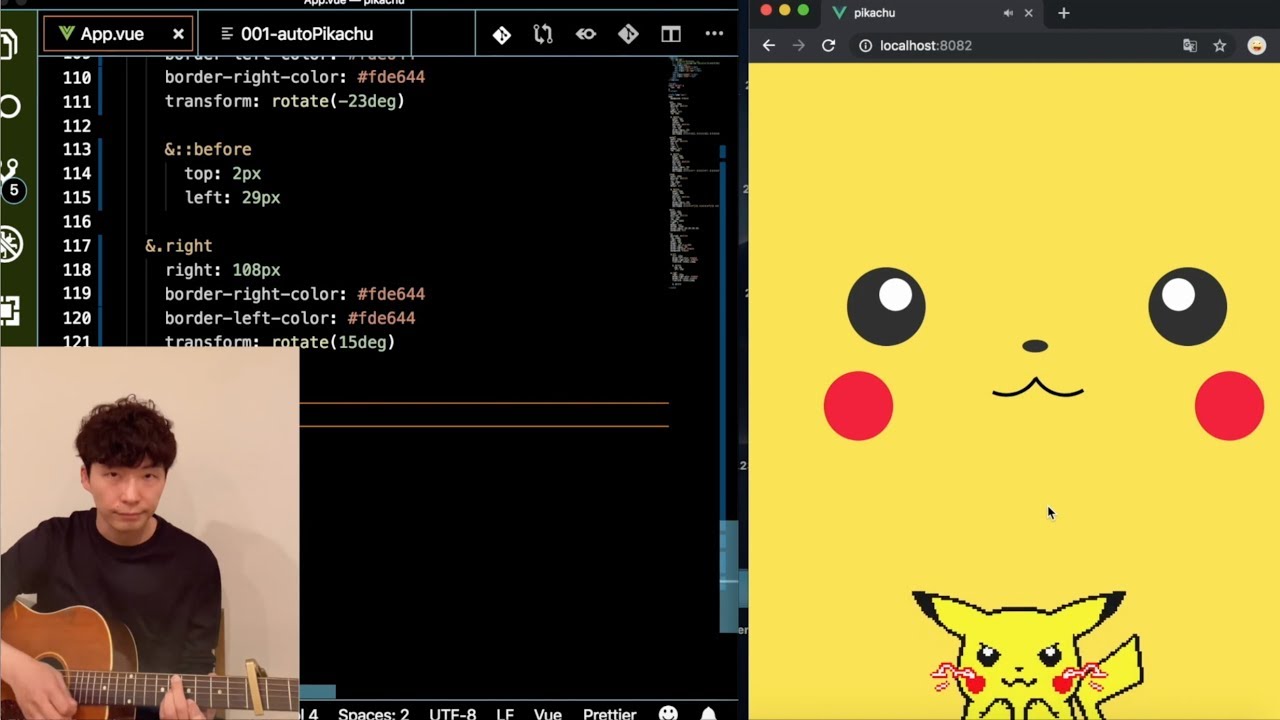Click Pikachu's right red cheek
This screenshot has height=720, width=1280.
1229,405
